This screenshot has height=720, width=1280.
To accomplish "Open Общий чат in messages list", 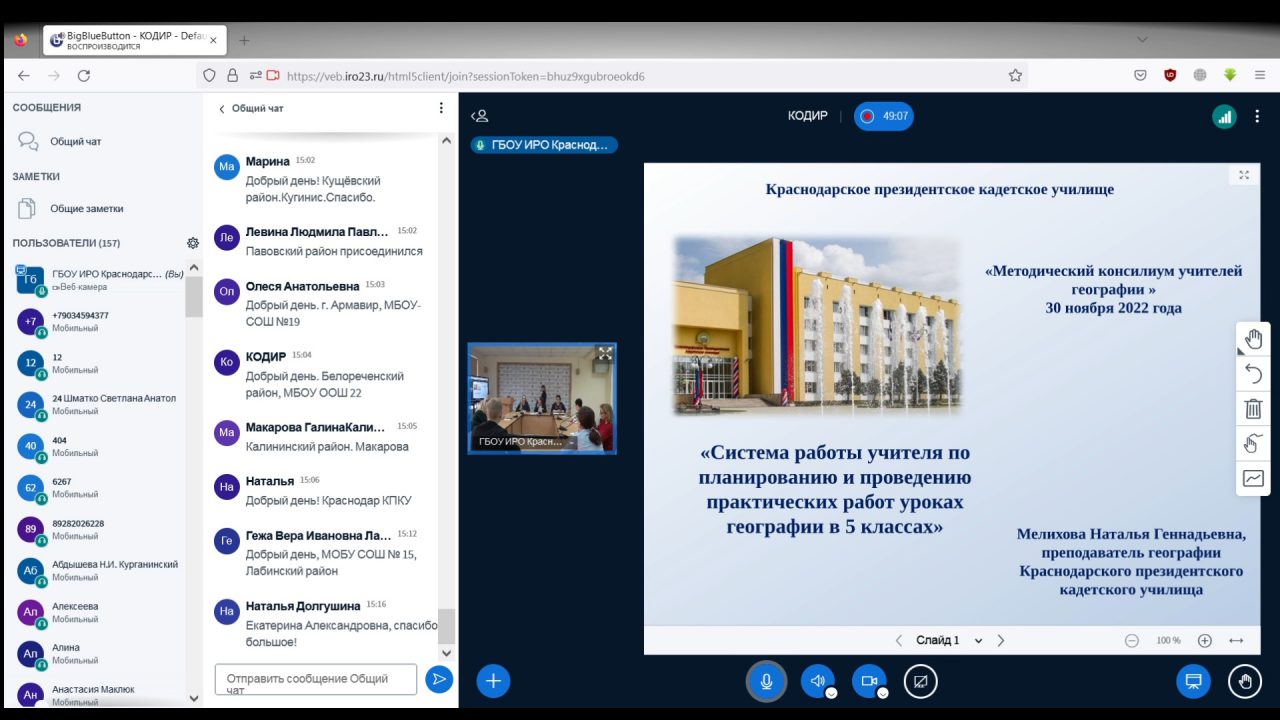I will [x=75, y=141].
